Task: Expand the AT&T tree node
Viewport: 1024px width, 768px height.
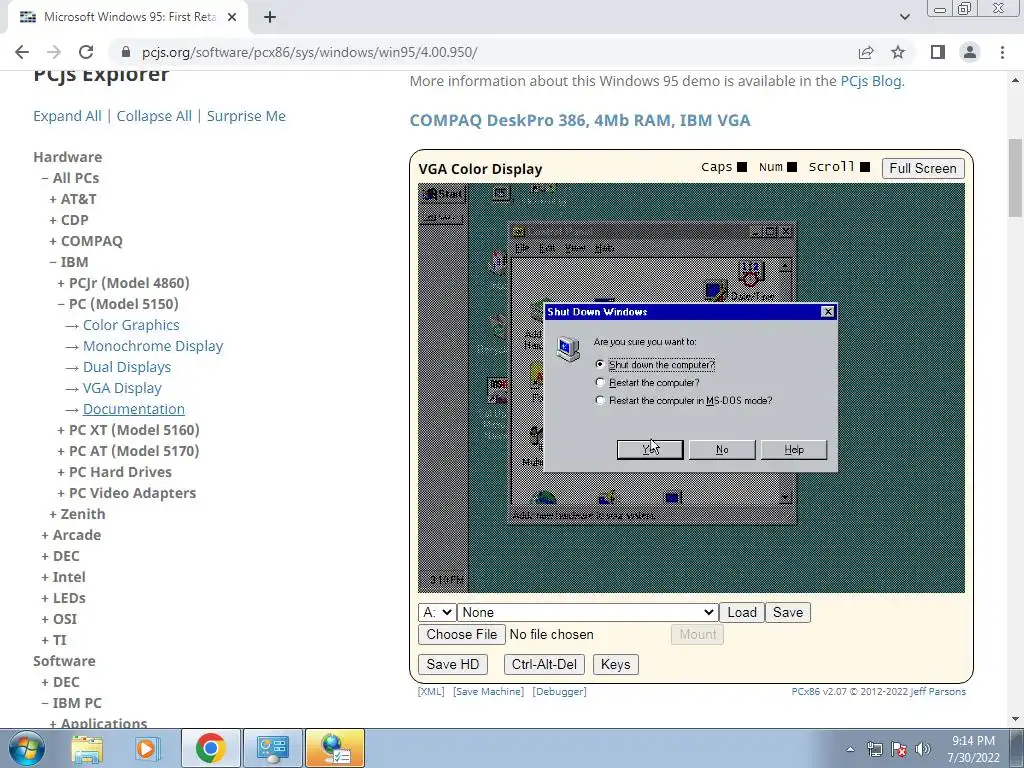Action: tap(72, 199)
